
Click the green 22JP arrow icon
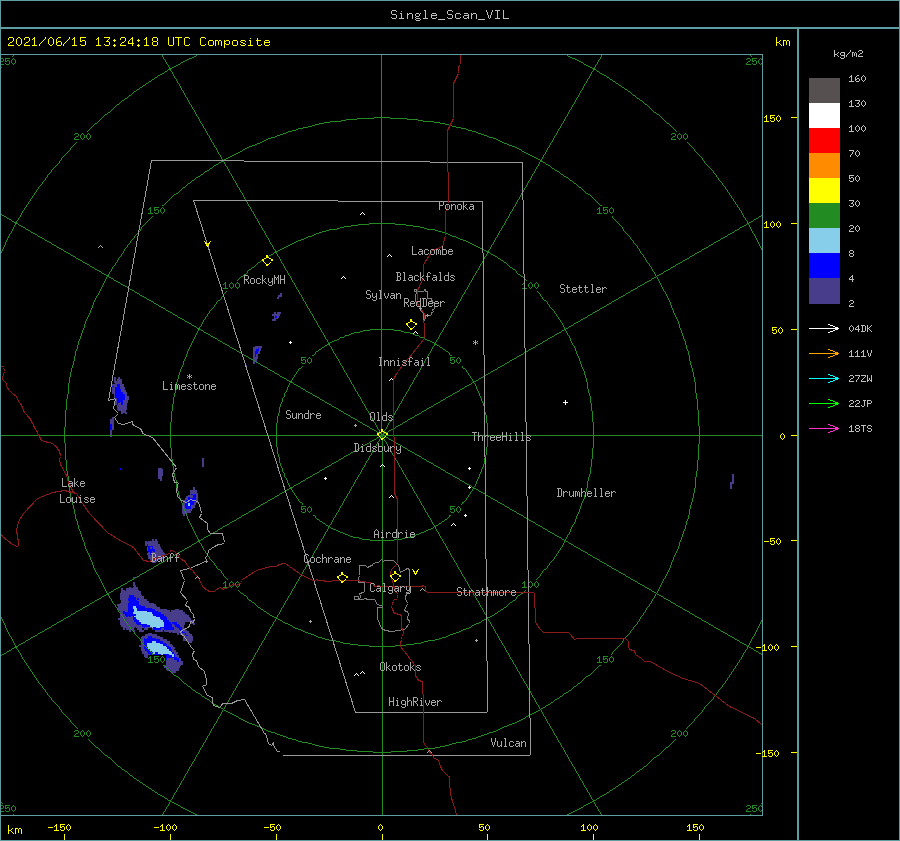coord(824,404)
